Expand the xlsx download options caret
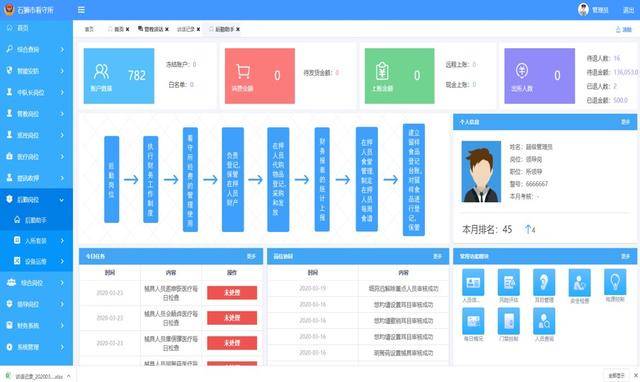 point(69,376)
